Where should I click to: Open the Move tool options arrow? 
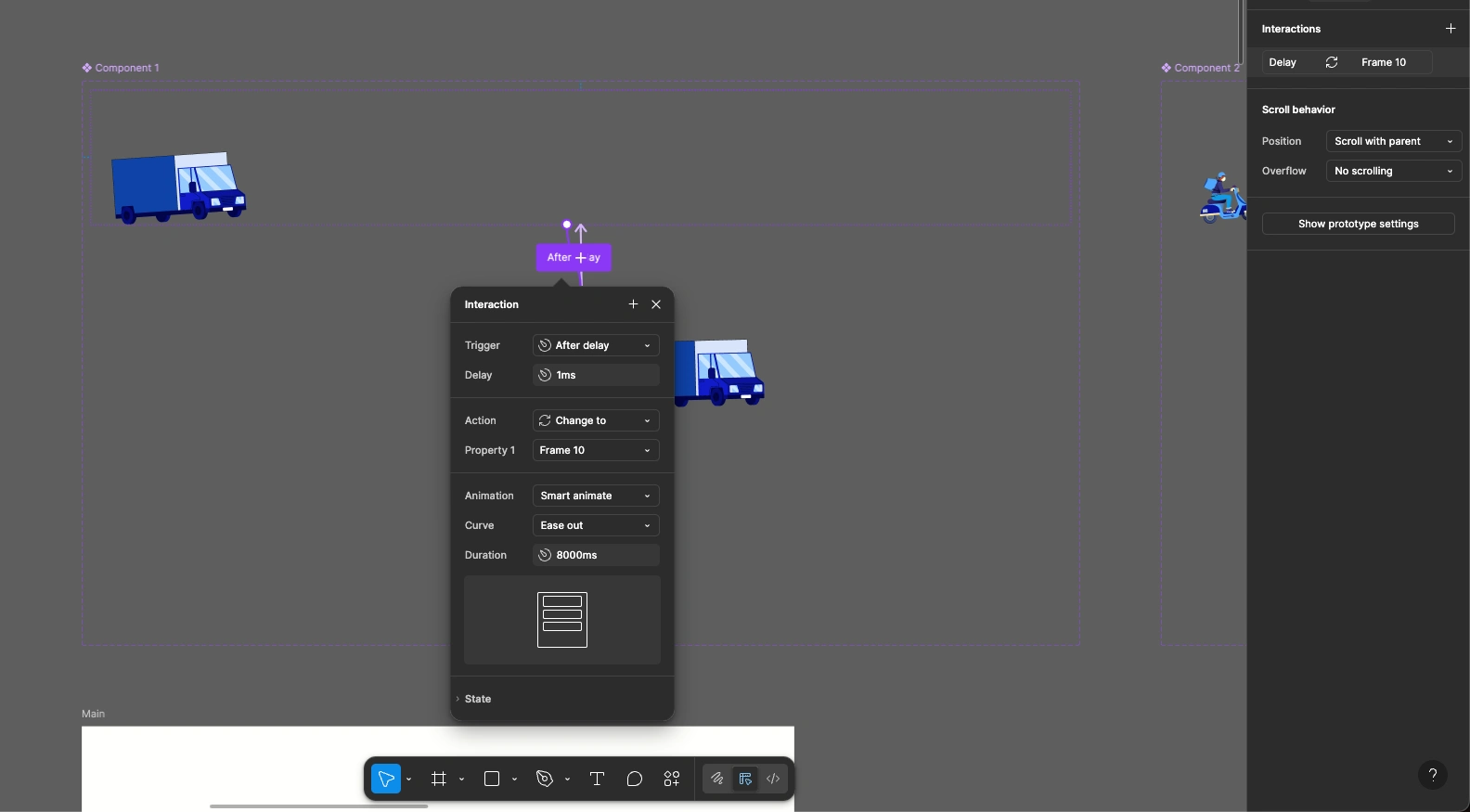(x=409, y=780)
